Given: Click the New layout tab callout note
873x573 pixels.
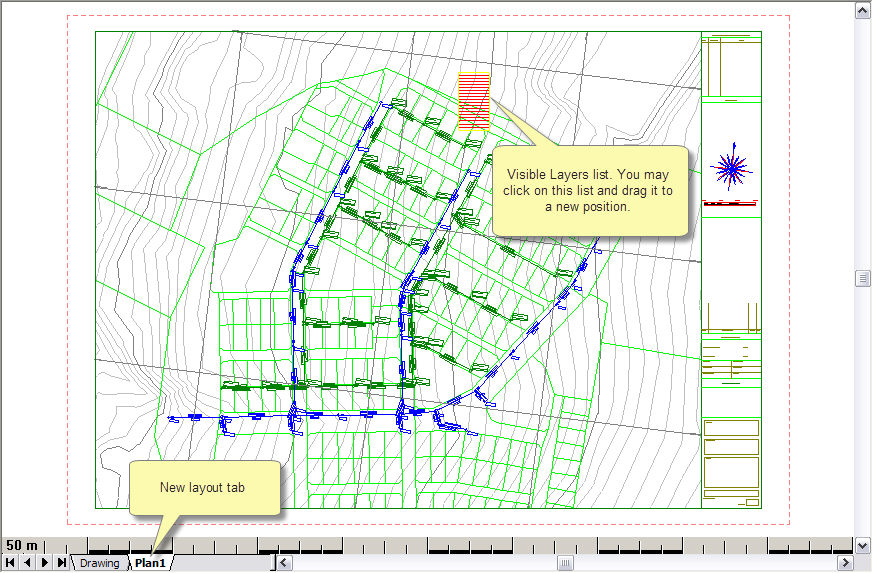Looking at the screenshot, I should tap(204, 488).
